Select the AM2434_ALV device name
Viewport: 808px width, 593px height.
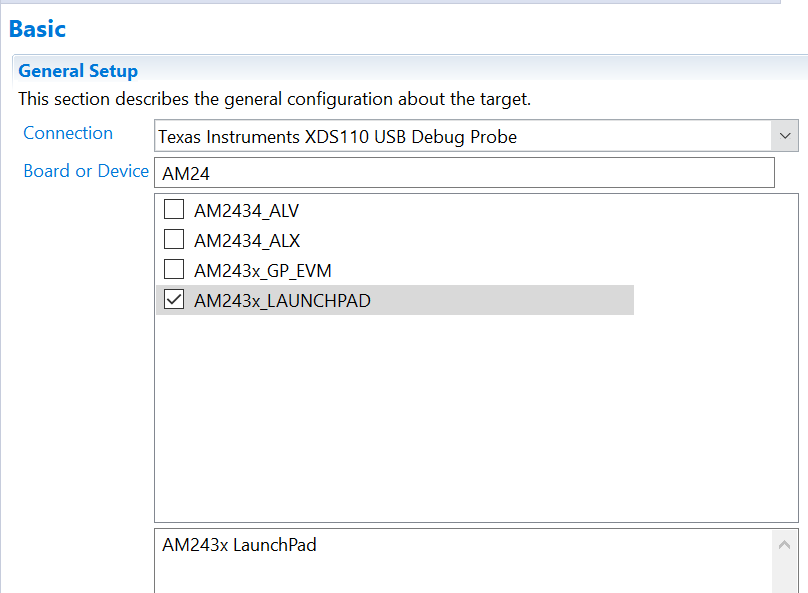tap(246, 211)
